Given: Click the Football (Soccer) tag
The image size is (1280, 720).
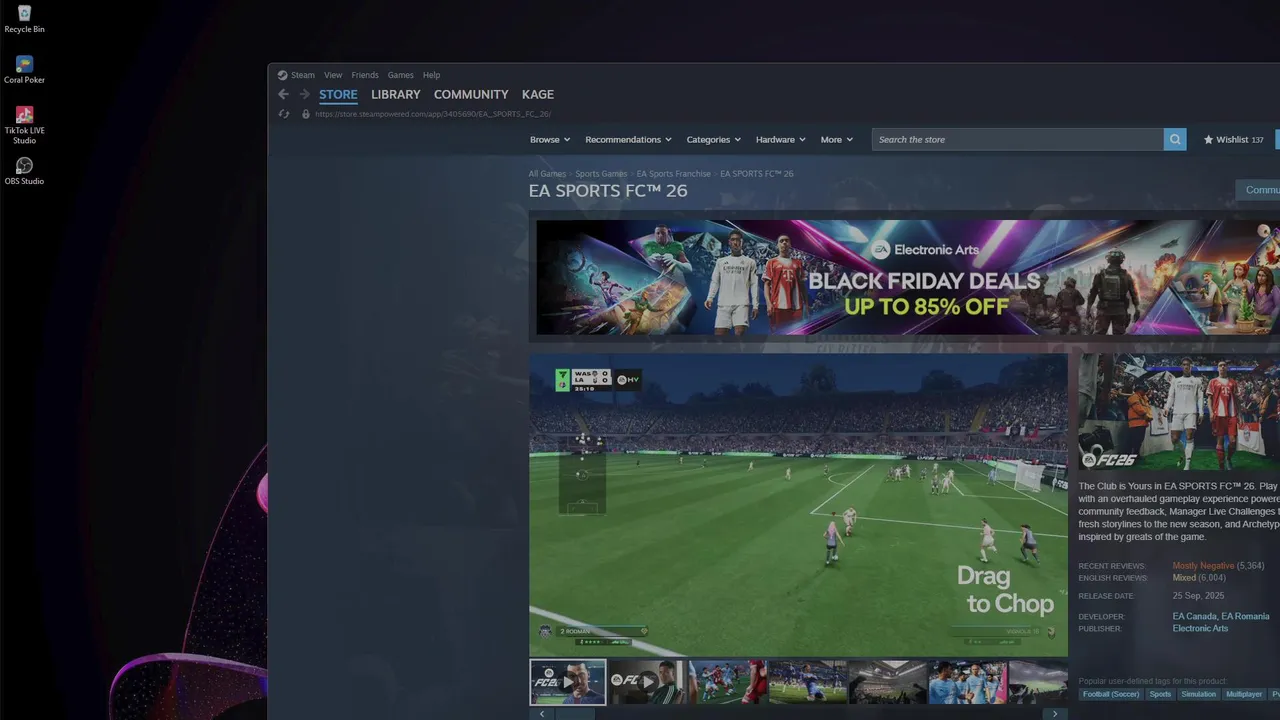Looking at the screenshot, I should (1111, 694).
